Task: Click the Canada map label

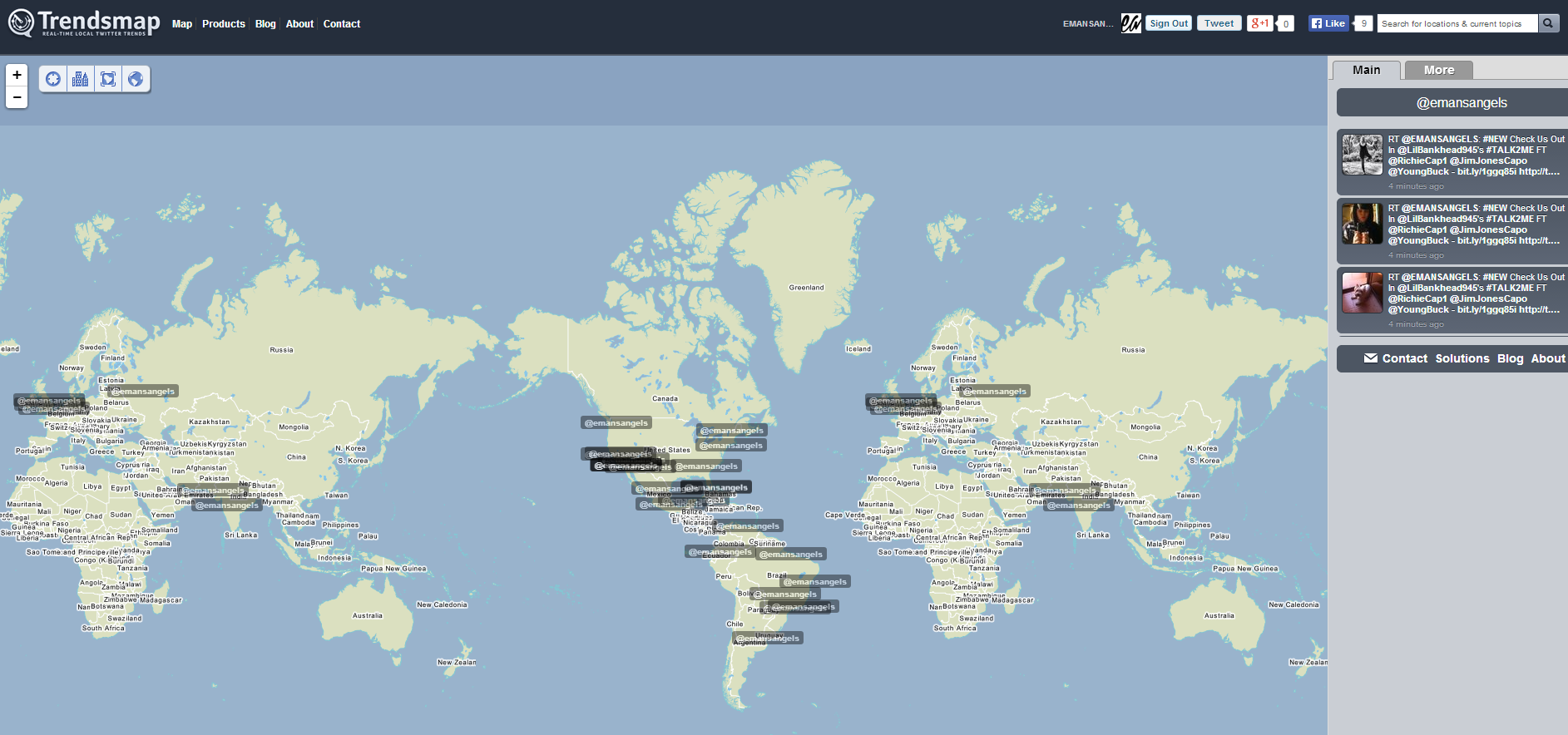Action: pyautogui.click(x=665, y=399)
